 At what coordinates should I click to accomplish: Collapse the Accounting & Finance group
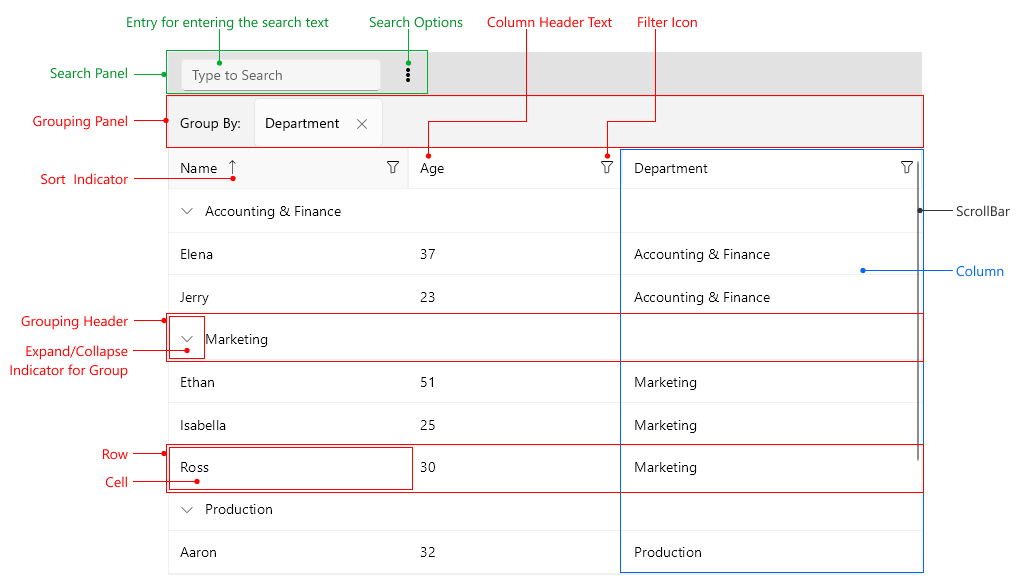(187, 211)
